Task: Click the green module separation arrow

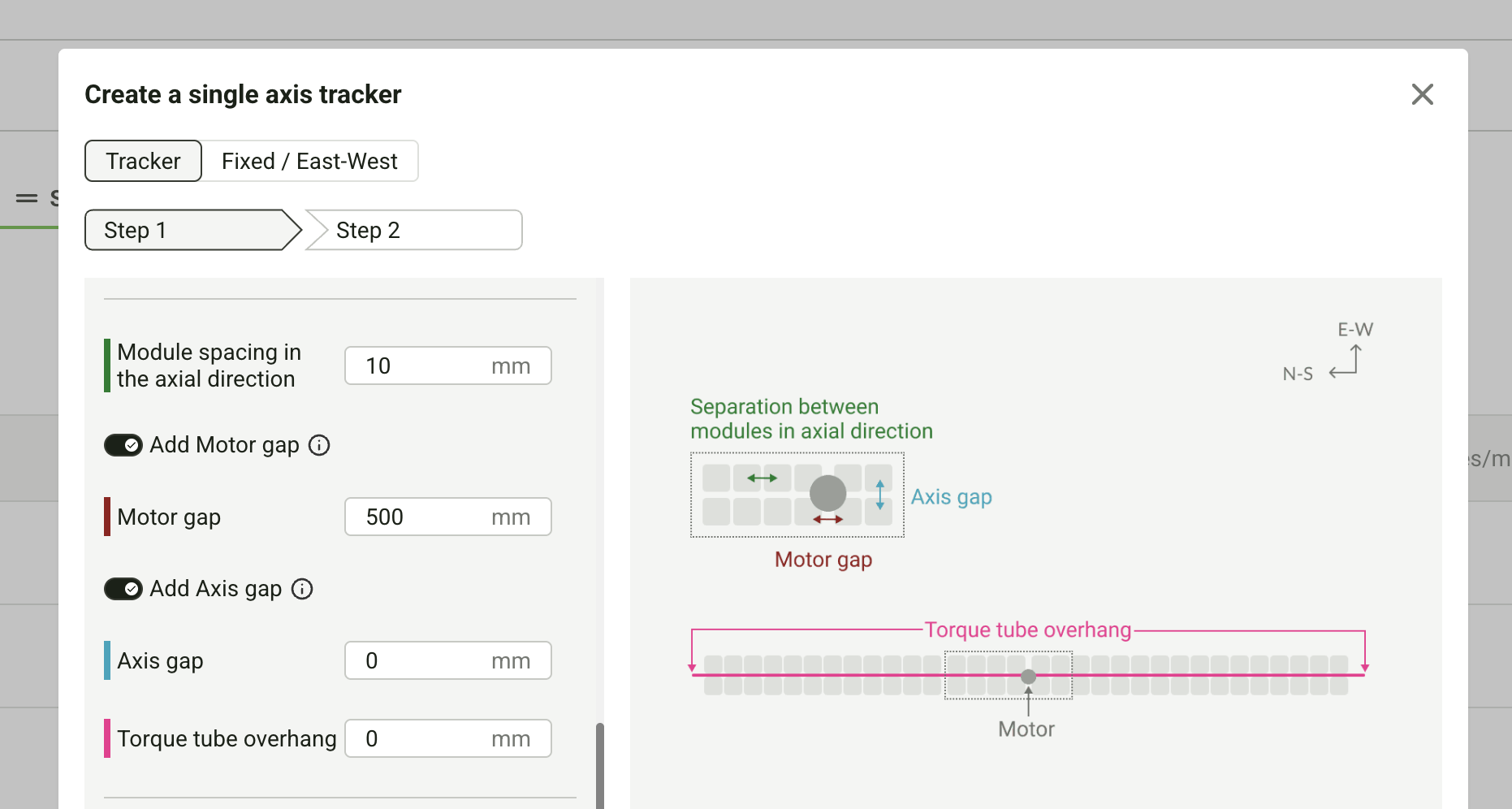Action: (762, 478)
